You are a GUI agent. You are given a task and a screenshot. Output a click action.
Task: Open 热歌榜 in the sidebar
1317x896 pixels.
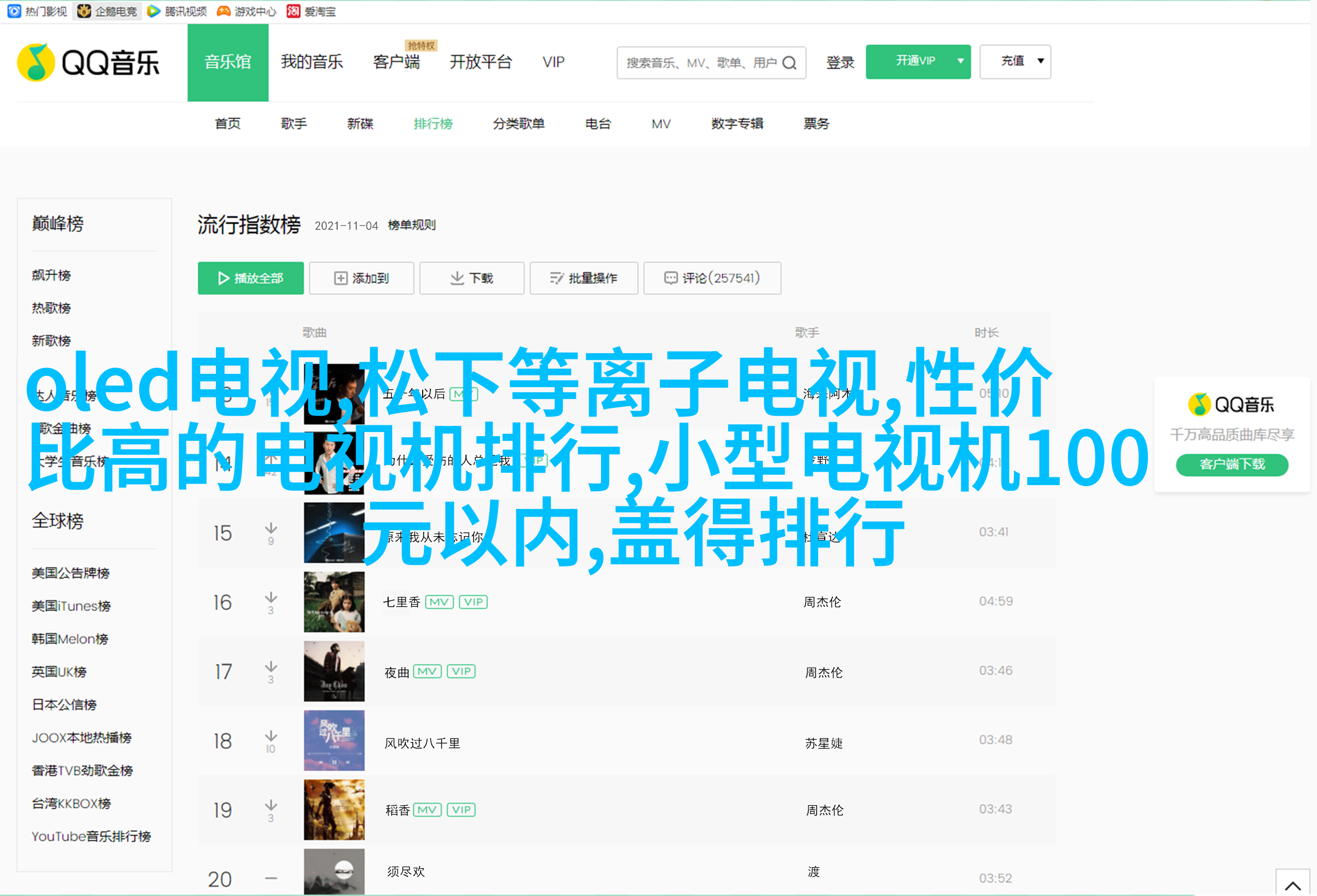tap(52, 308)
